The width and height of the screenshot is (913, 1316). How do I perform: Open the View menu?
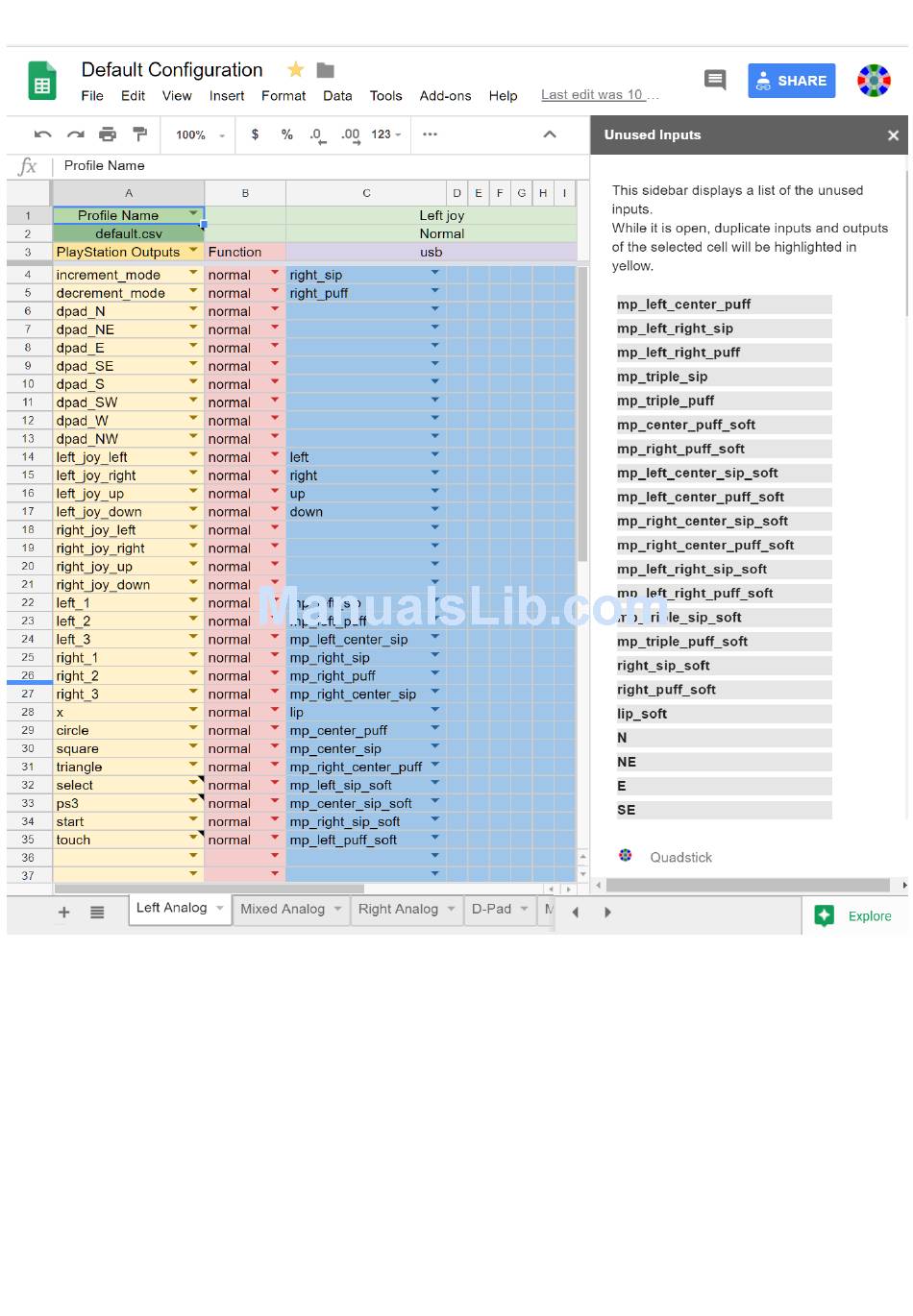coord(177,96)
